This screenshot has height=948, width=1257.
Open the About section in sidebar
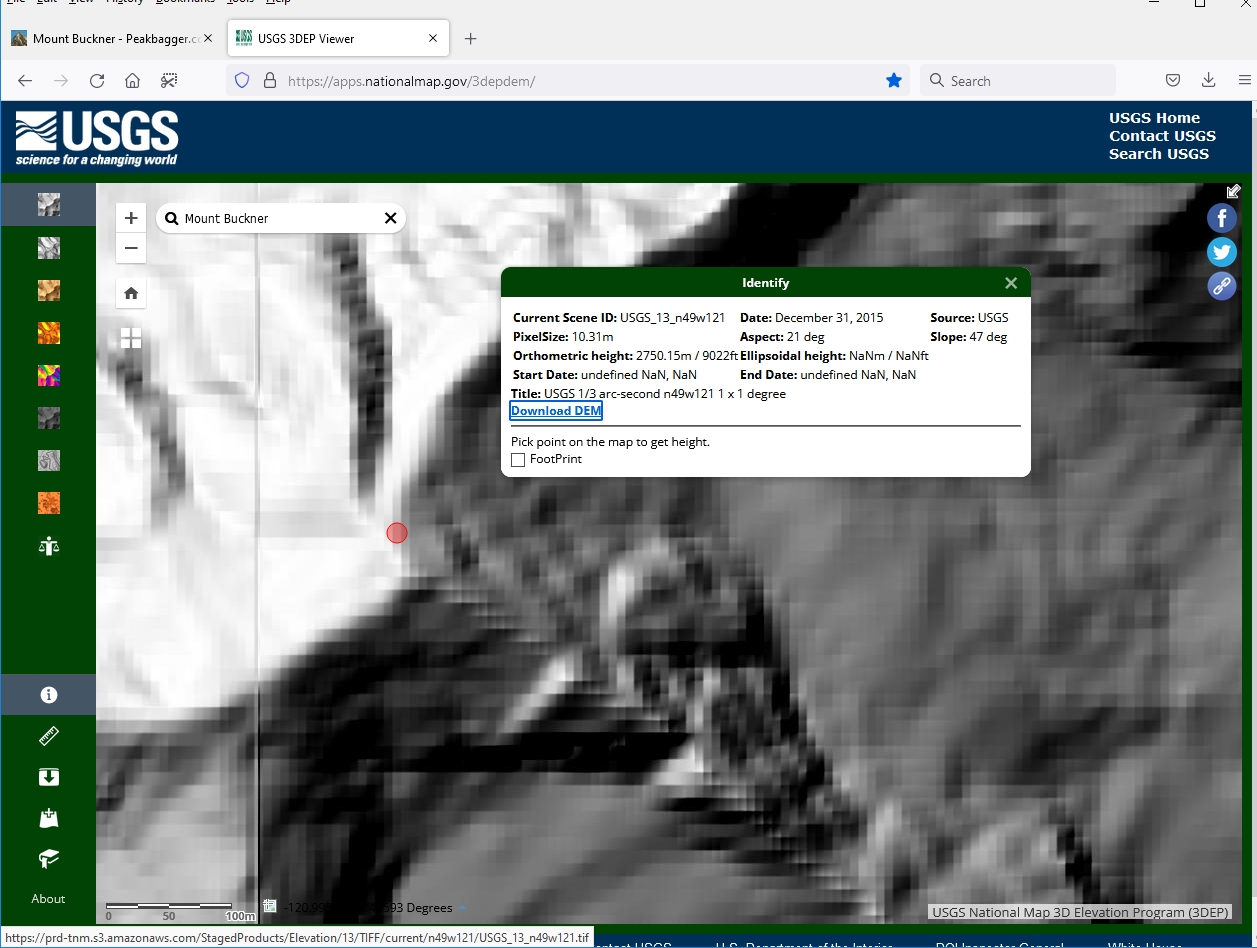(48, 899)
